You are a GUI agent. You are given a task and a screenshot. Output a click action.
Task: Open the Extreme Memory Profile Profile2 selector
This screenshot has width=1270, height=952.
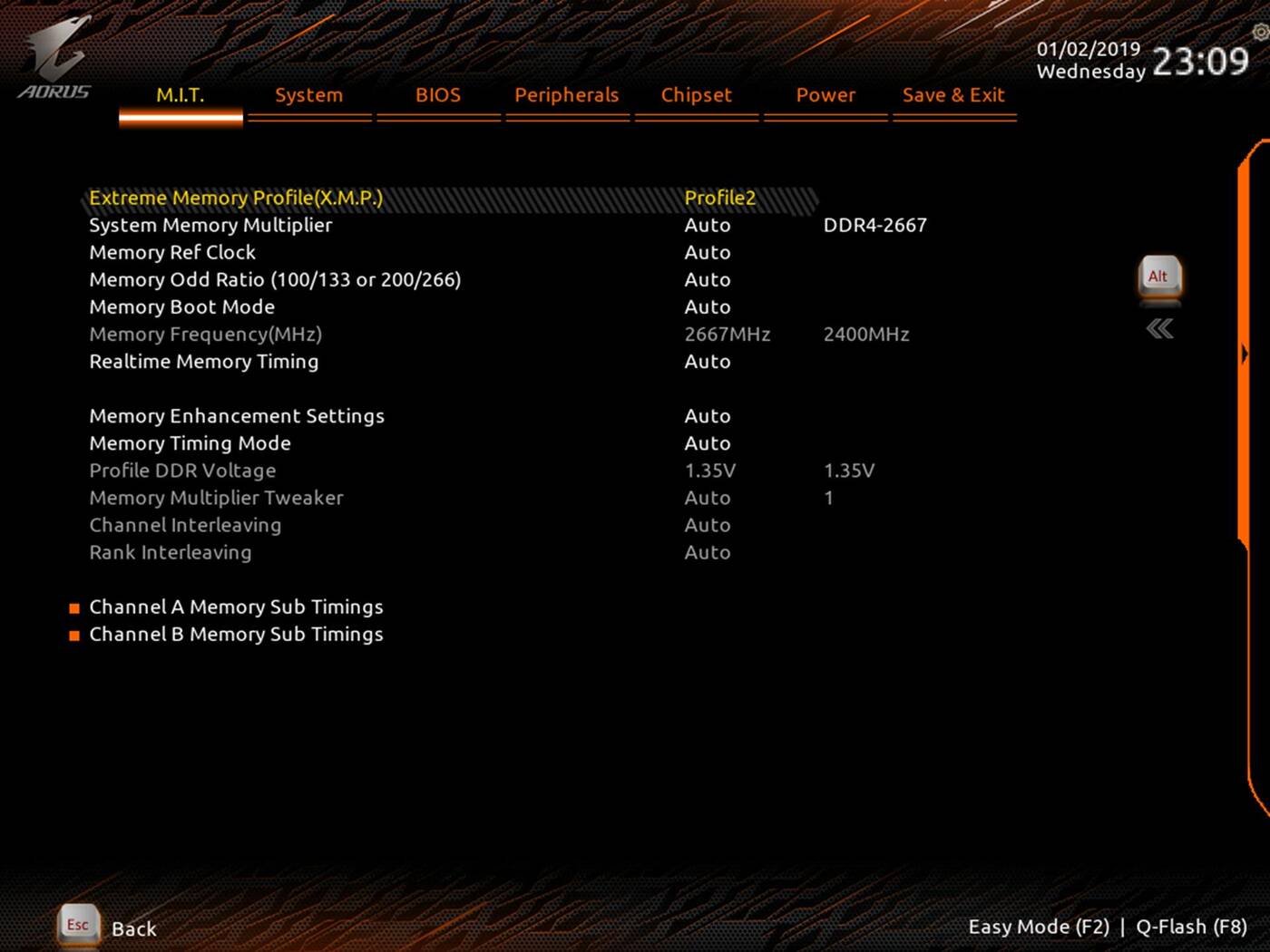[719, 198]
